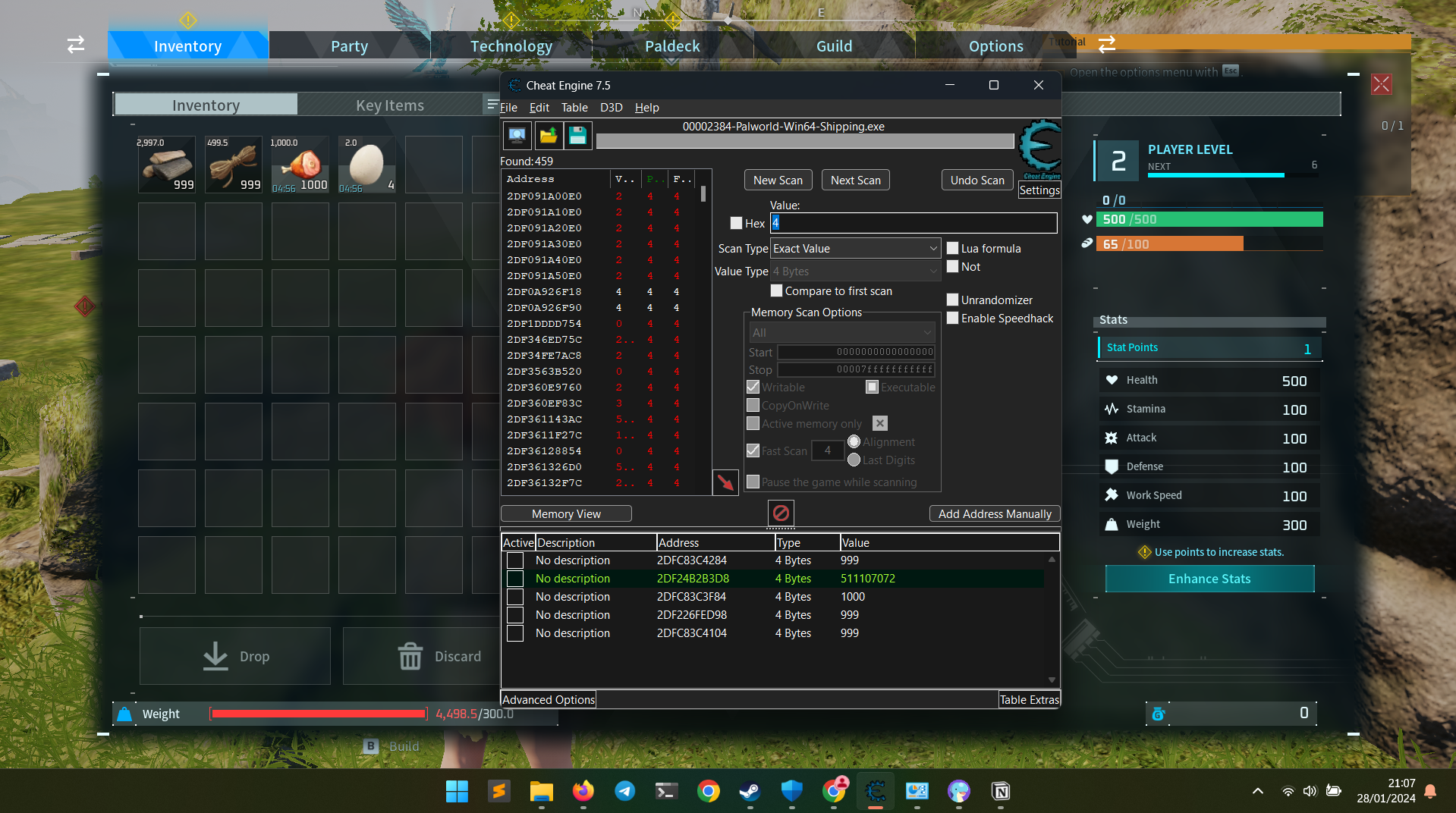The image size is (1456, 813).
Task: Show hidden tray icons chevron
Action: (x=1258, y=791)
